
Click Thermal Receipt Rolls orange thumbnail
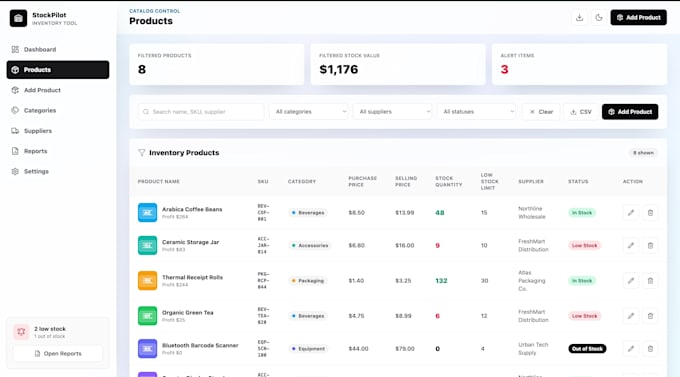(x=147, y=281)
